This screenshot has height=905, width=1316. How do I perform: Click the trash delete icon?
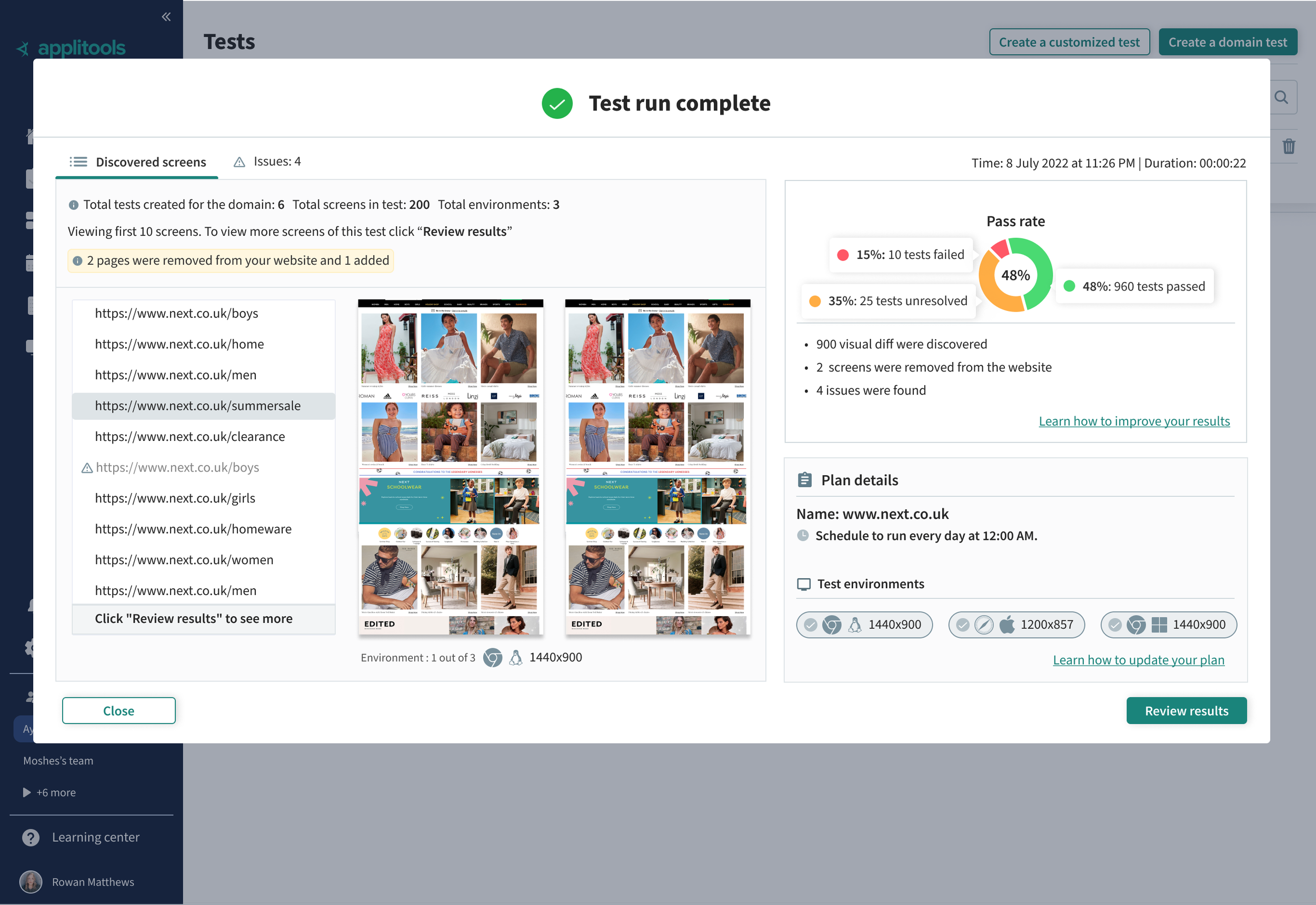[x=1289, y=146]
